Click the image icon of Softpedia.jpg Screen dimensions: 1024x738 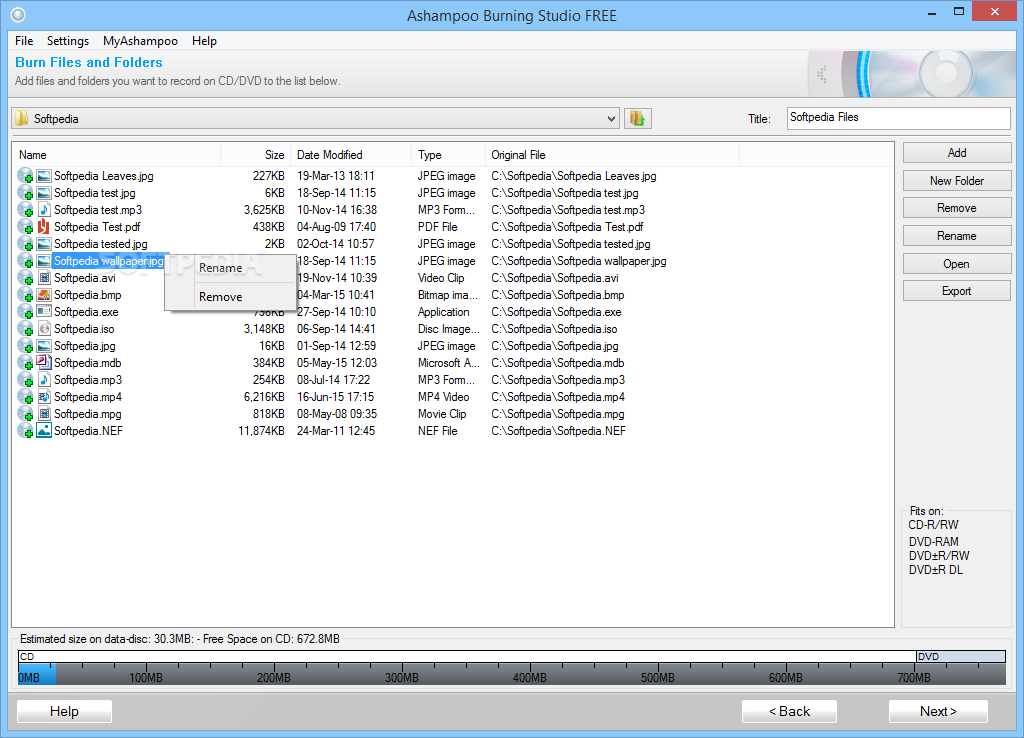click(44, 345)
